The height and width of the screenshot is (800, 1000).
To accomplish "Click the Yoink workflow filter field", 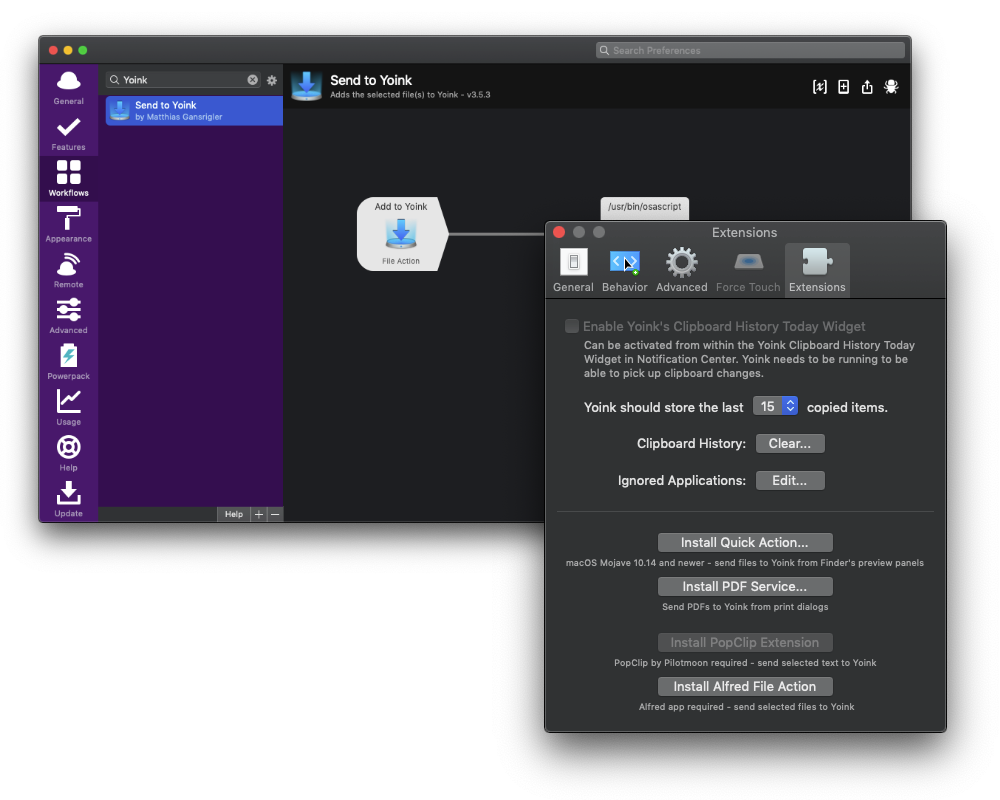I will [x=184, y=80].
